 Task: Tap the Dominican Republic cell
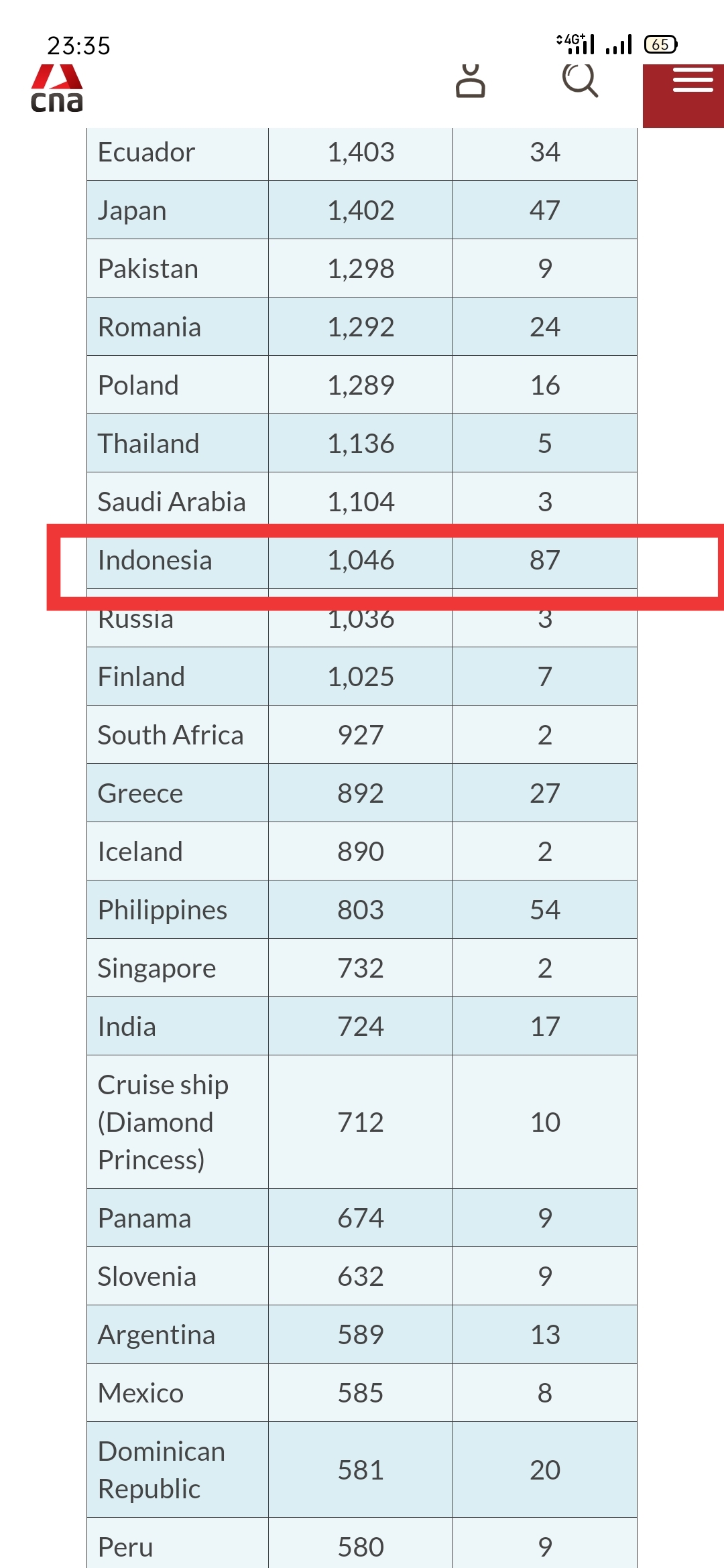click(x=178, y=1470)
